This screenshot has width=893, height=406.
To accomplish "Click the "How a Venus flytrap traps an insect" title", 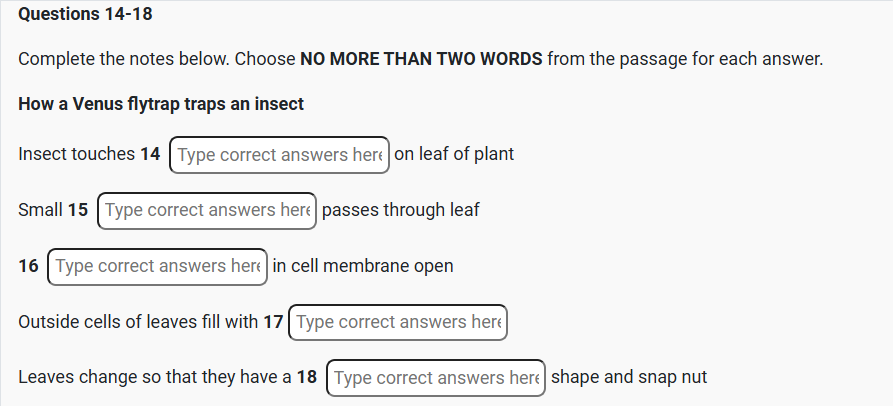I will coord(161,104).
